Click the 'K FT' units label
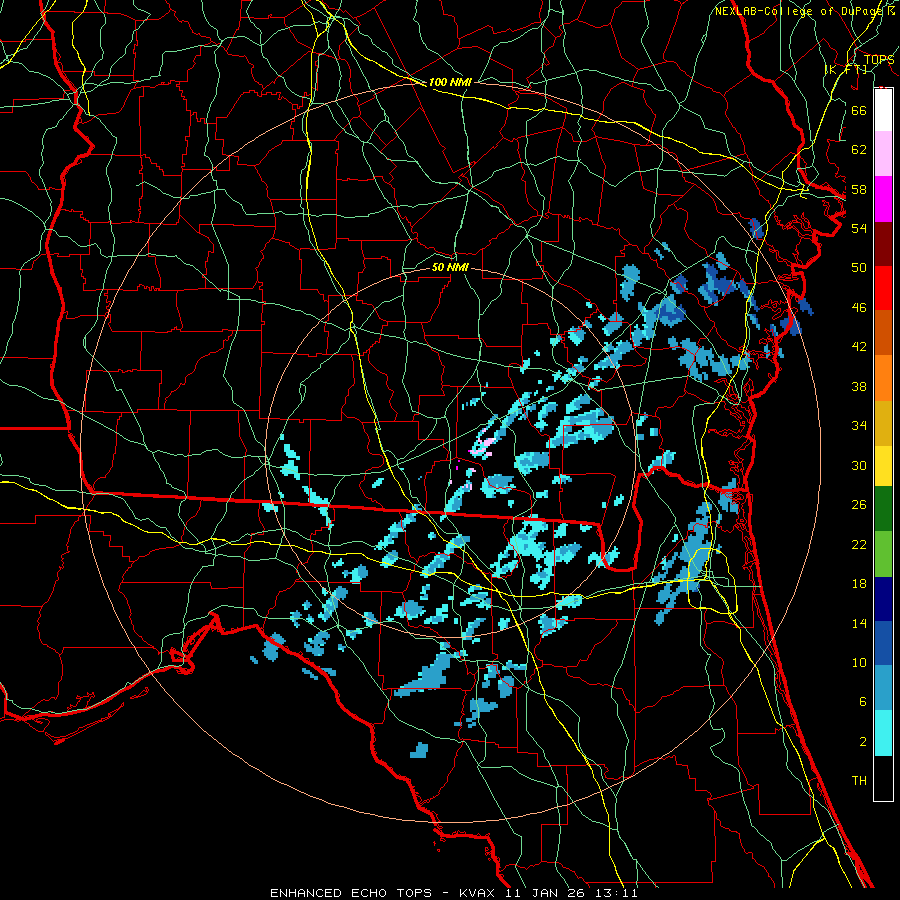 pyautogui.click(x=846, y=70)
